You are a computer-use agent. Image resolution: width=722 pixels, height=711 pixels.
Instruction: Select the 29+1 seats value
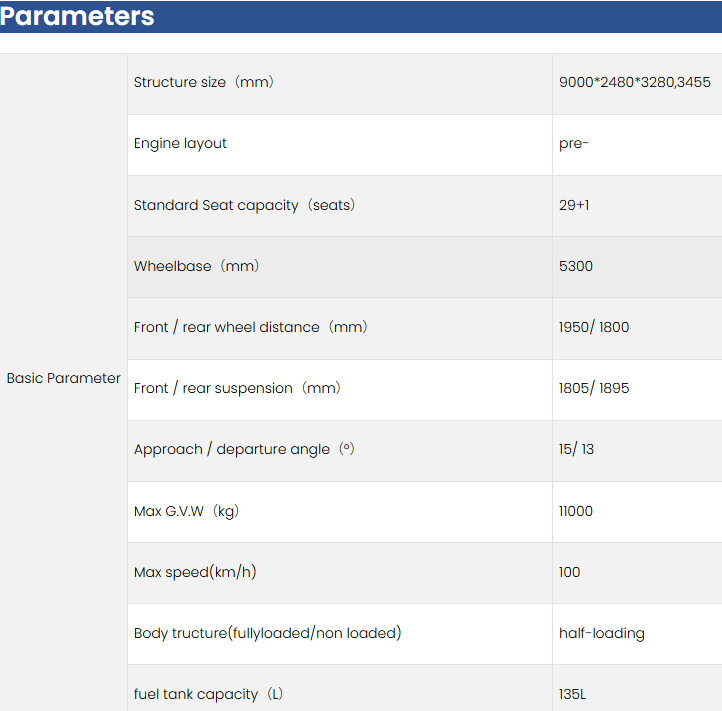(574, 205)
